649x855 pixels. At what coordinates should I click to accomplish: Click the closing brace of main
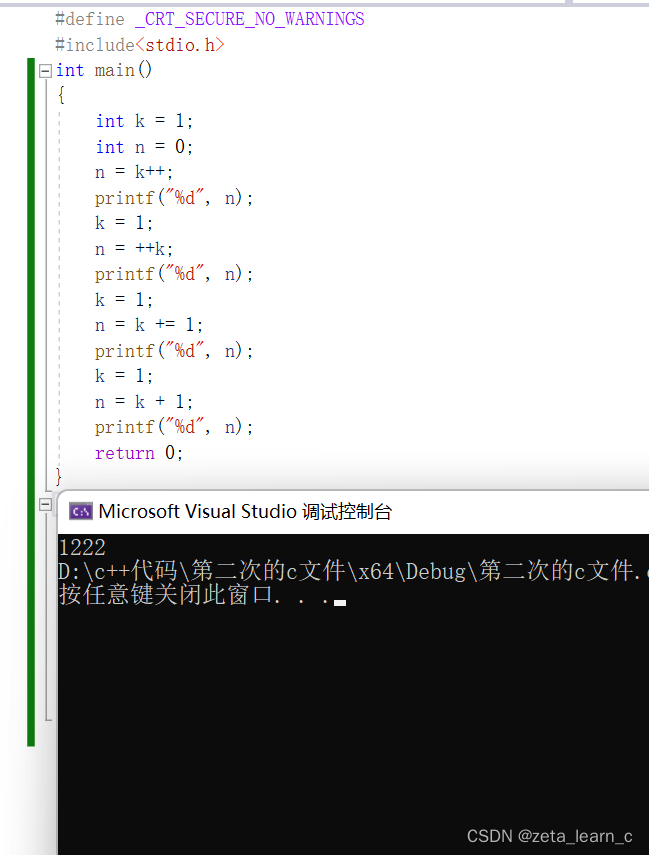[59, 477]
